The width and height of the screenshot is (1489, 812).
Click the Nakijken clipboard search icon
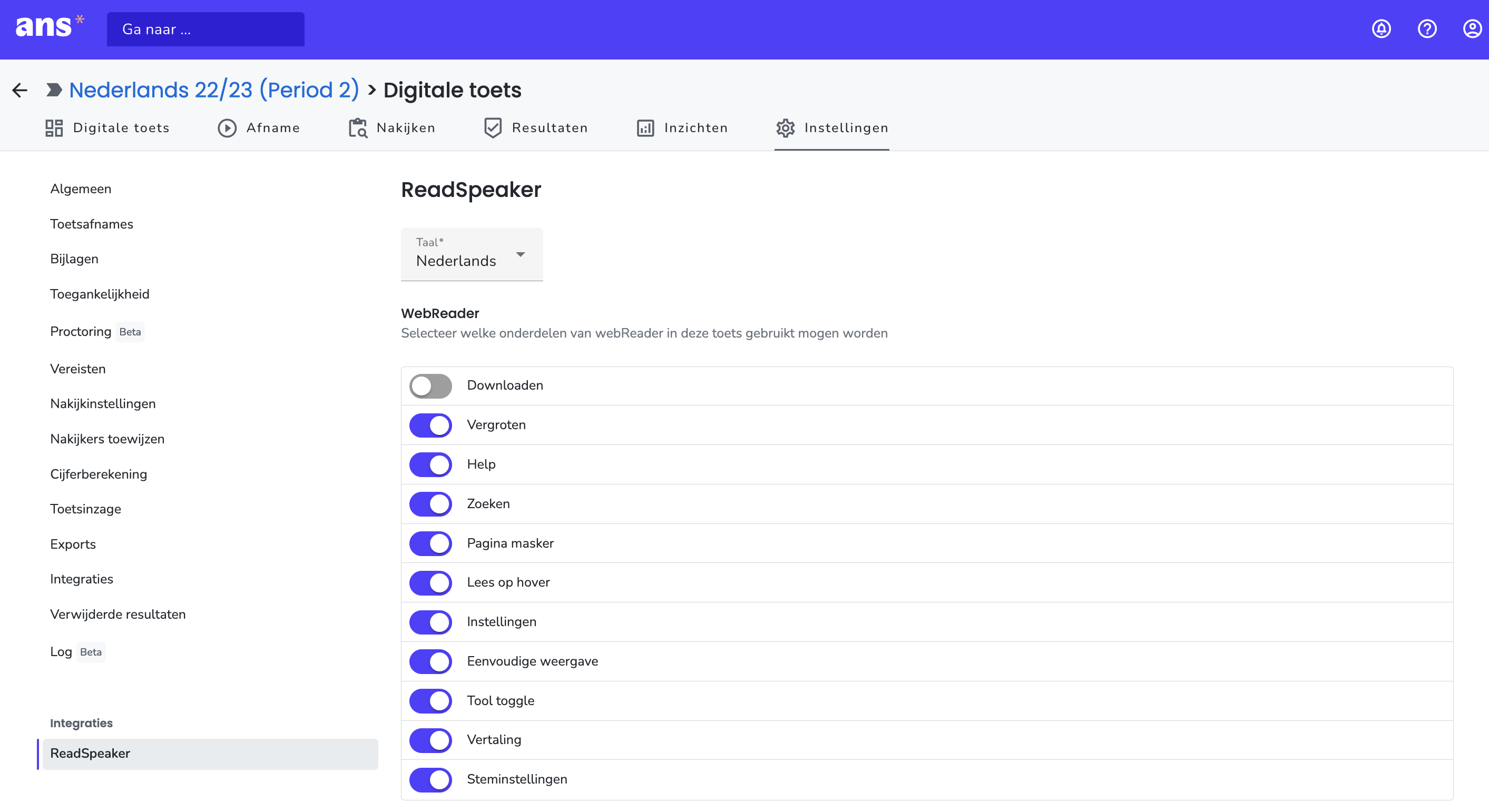coord(358,127)
